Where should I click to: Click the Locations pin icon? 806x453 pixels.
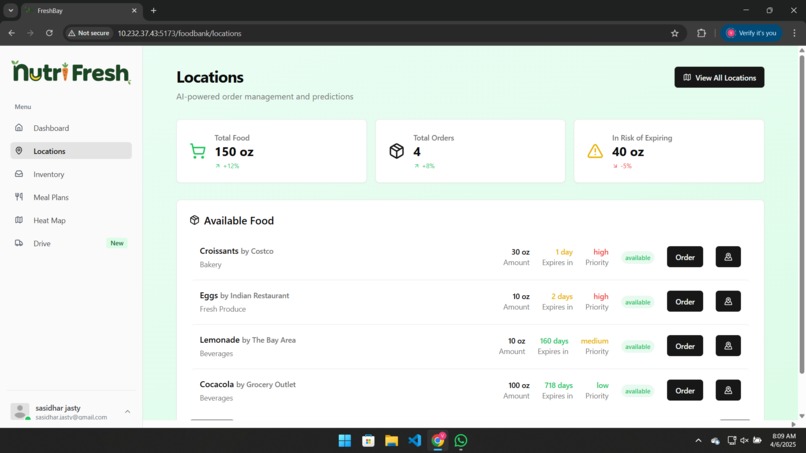[x=19, y=151]
